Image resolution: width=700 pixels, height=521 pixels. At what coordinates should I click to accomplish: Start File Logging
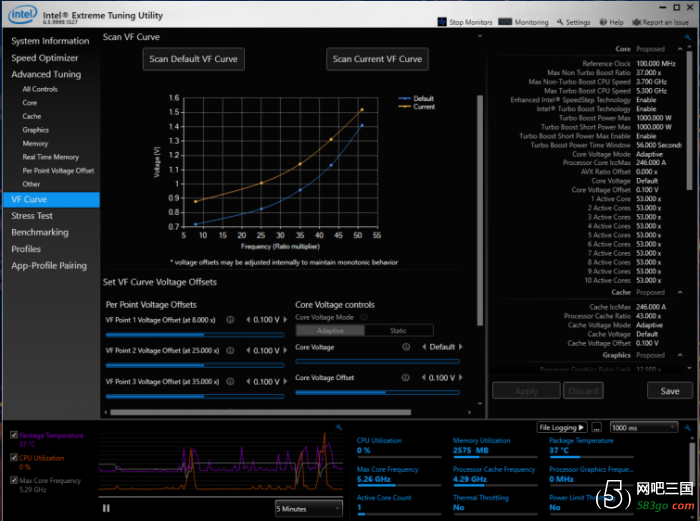pyautogui.click(x=562, y=428)
